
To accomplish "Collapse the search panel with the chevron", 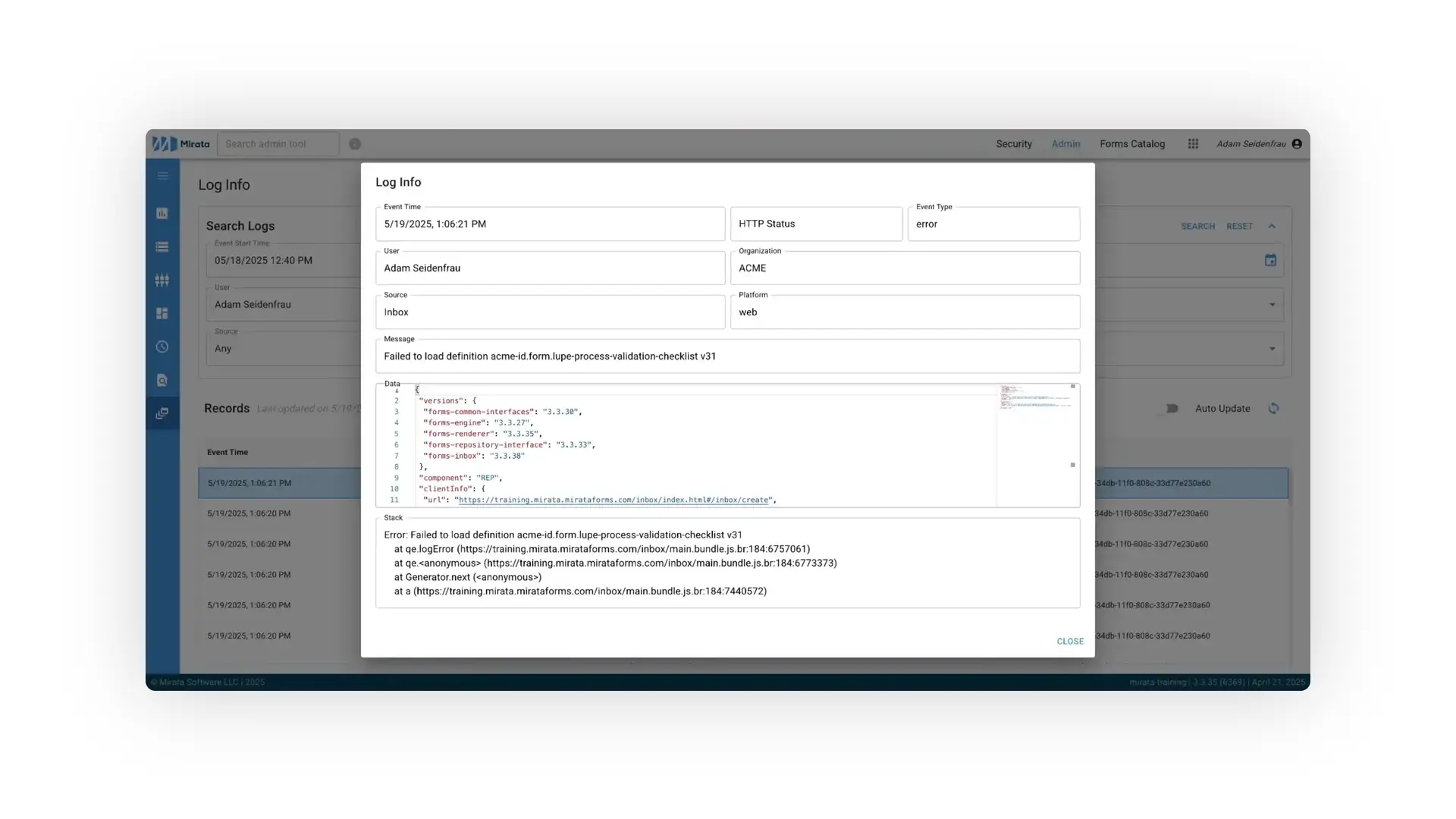I will [1272, 225].
